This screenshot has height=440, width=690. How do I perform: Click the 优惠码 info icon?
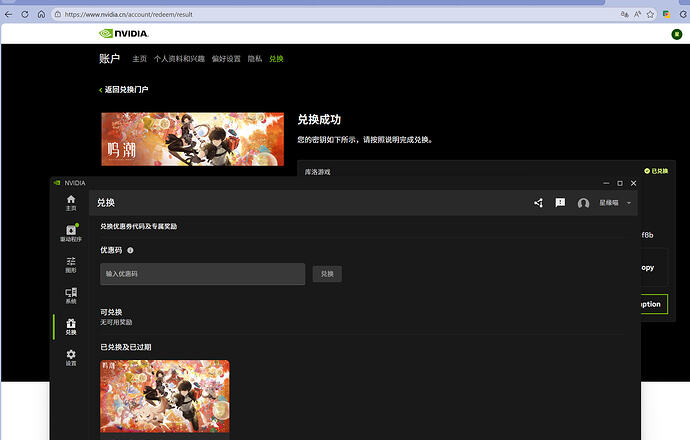[x=130, y=250]
